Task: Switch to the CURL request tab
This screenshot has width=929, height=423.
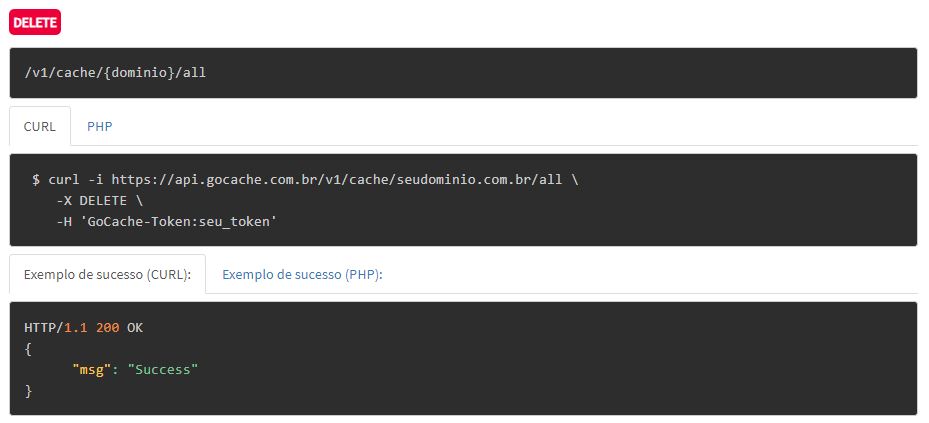Action: click(x=40, y=126)
